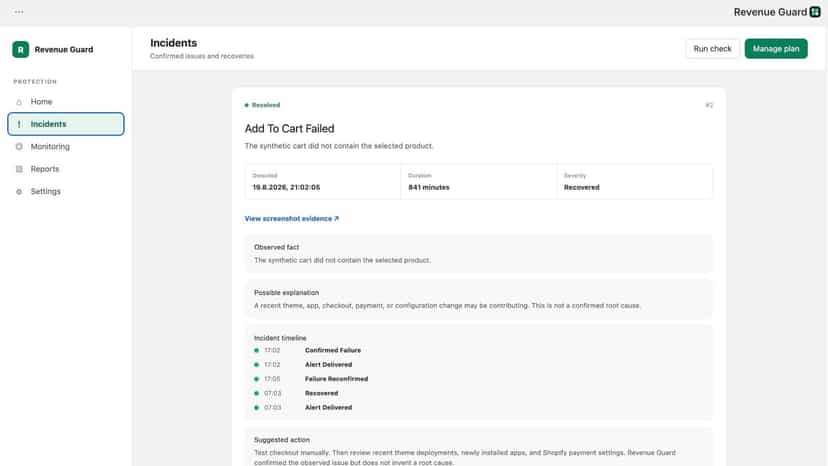
Task: Click the Monitoring circle icon
Action: click(19, 146)
